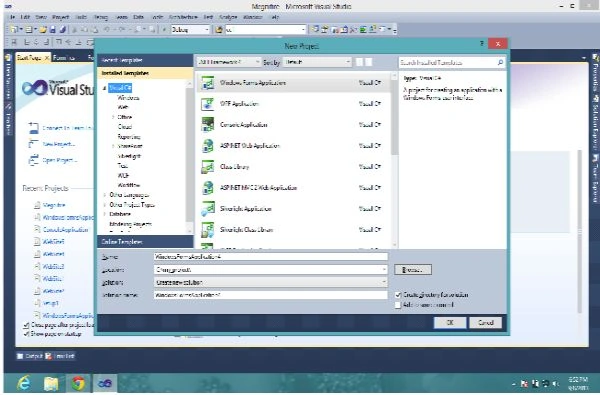The height and width of the screenshot is (395, 600).
Task: Click the Recent Templates section header
Action: 145,60
